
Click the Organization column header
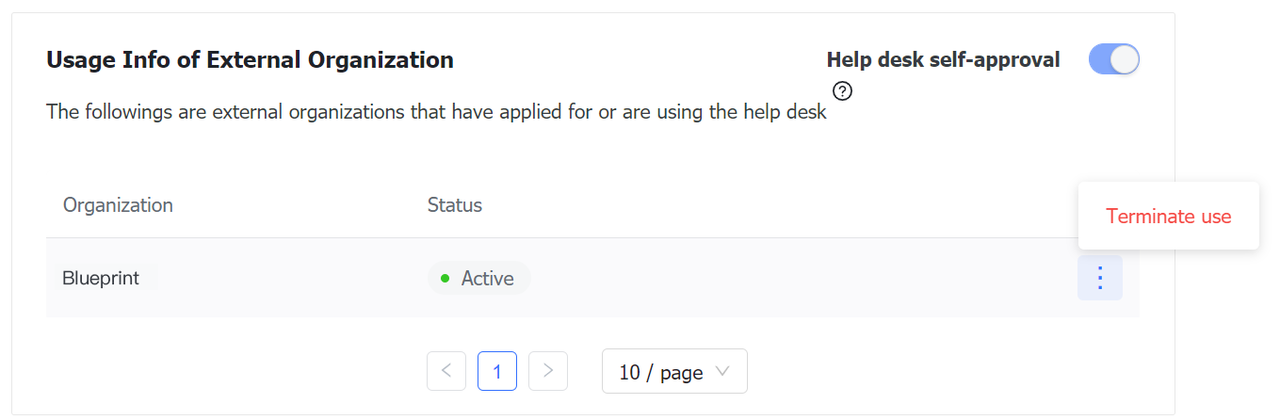click(x=118, y=205)
